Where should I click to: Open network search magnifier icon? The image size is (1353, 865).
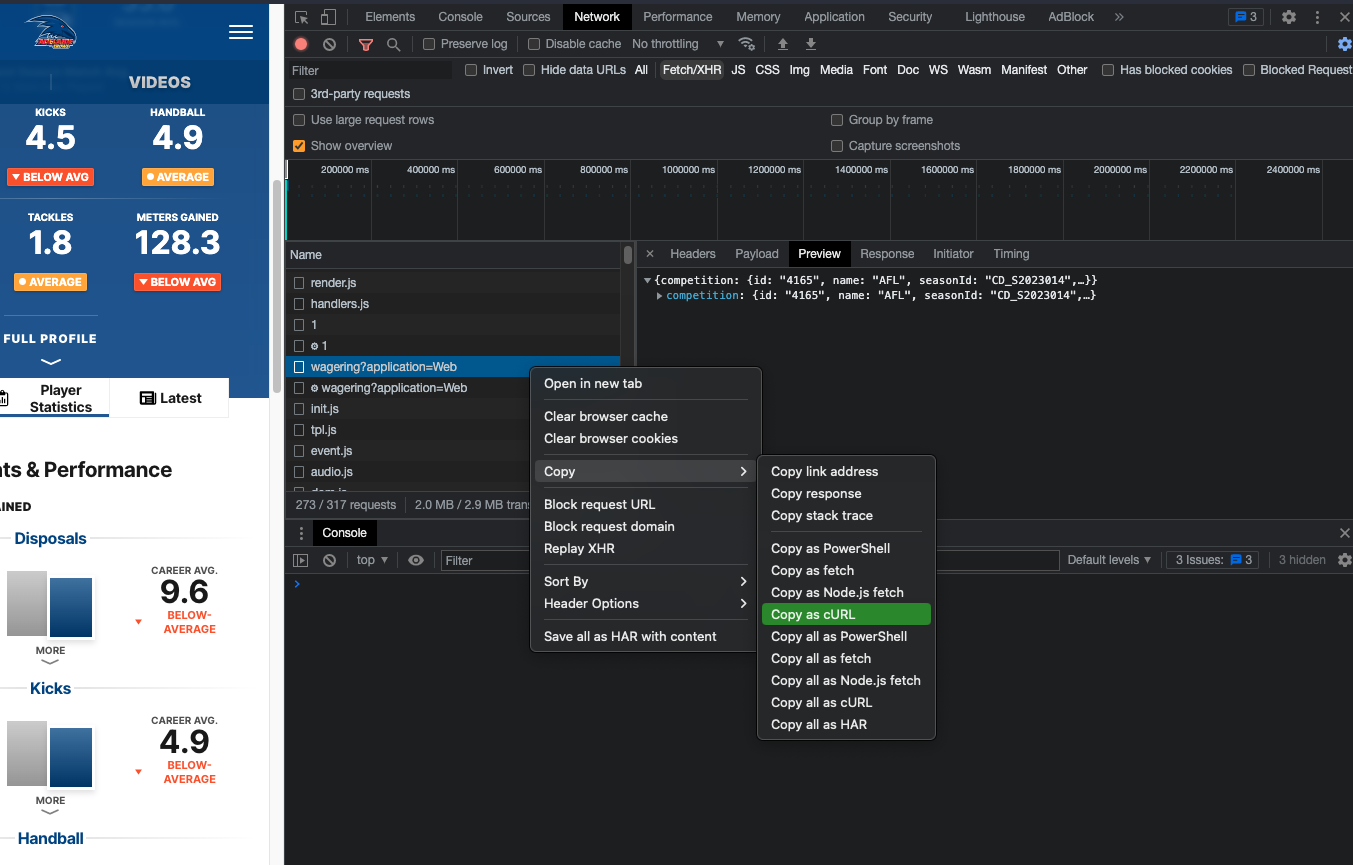pos(394,44)
